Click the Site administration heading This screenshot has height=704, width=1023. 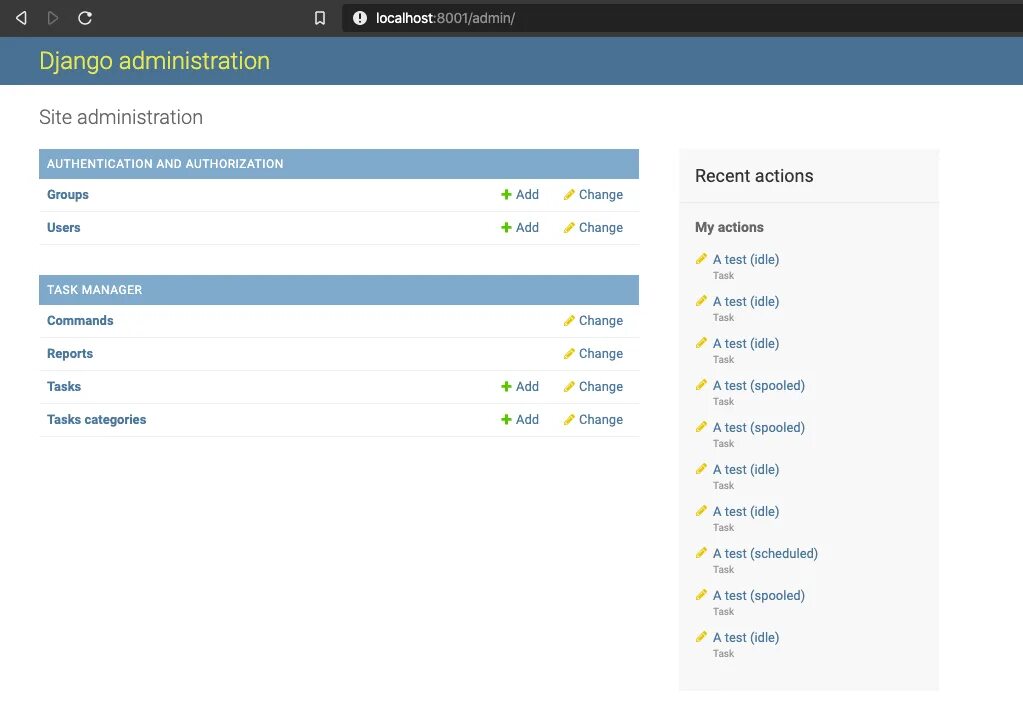121,117
